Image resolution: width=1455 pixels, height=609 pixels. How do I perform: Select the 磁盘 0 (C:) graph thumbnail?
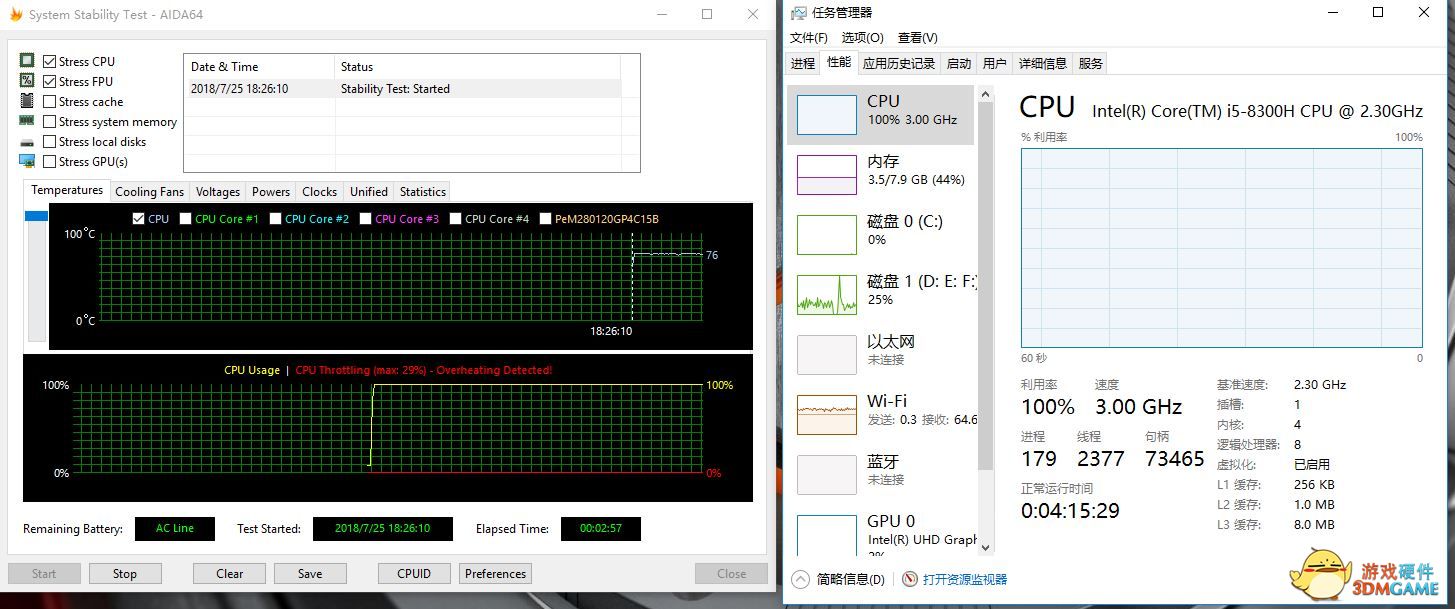pyautogui.click(x=827, y=235)
